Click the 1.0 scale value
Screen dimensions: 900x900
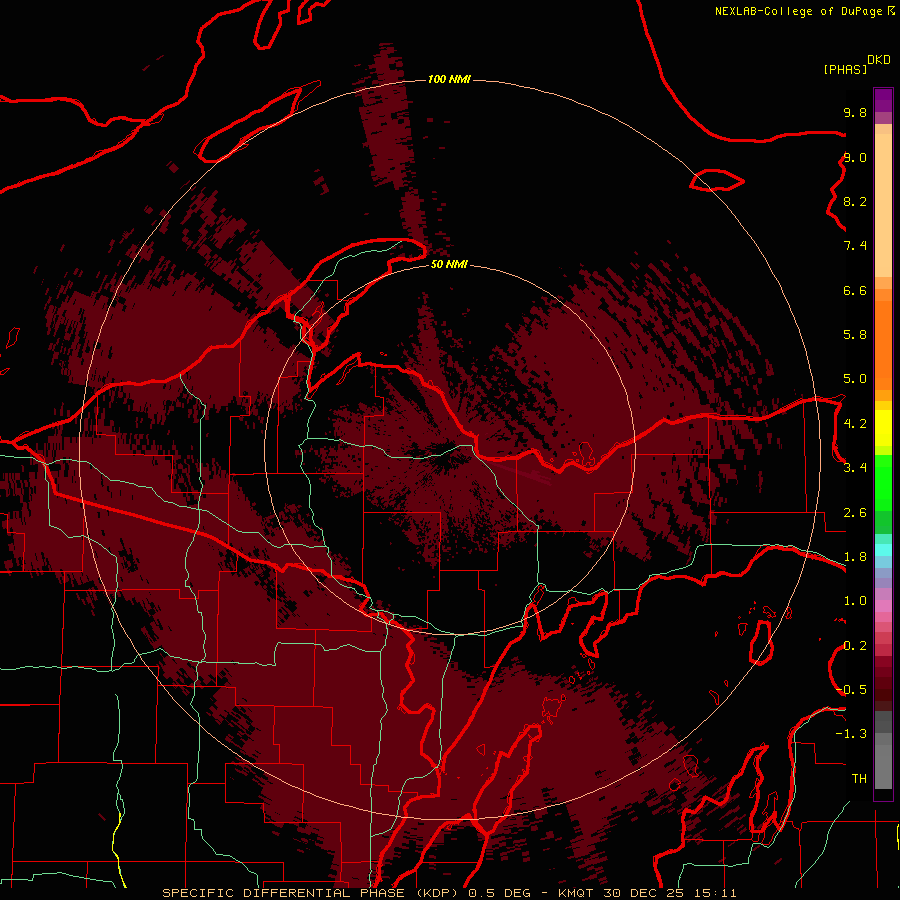coord(855,601)
